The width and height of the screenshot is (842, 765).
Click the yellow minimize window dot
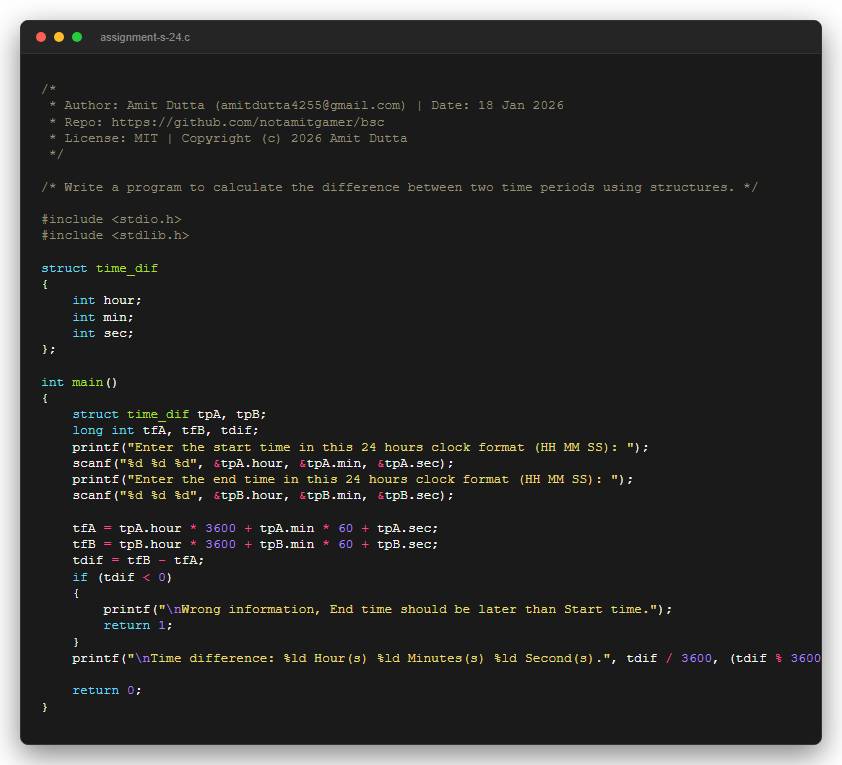coord(59,37)
